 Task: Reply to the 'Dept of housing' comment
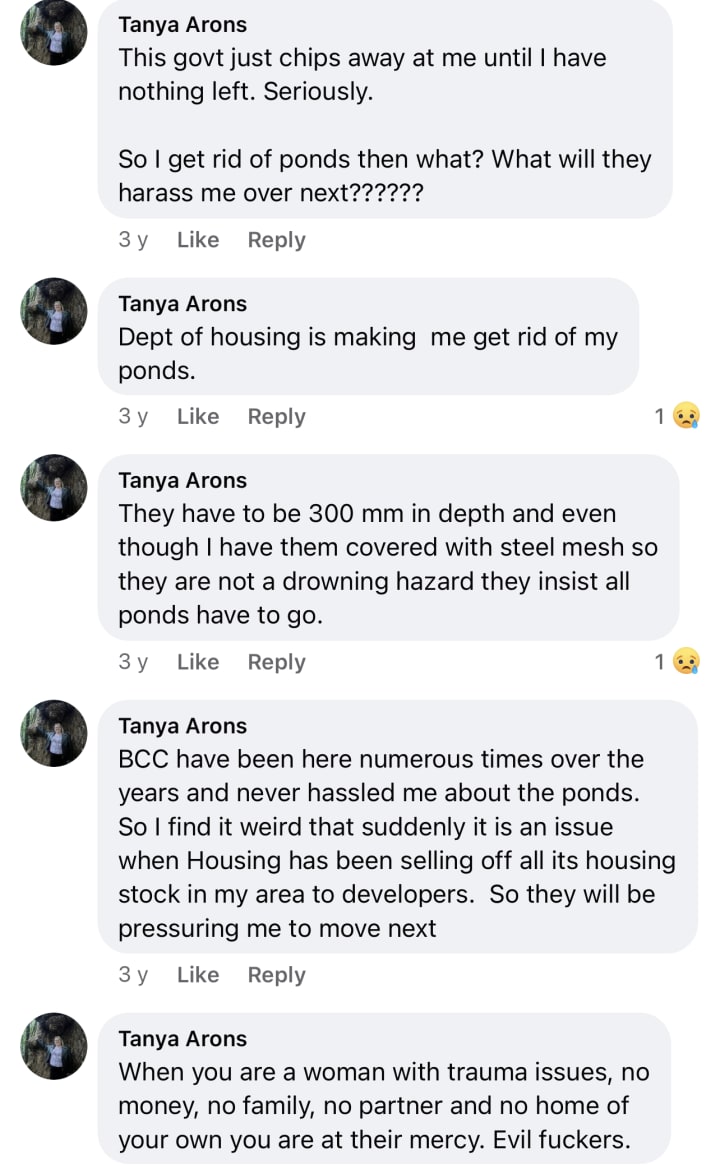coord(276,417)
